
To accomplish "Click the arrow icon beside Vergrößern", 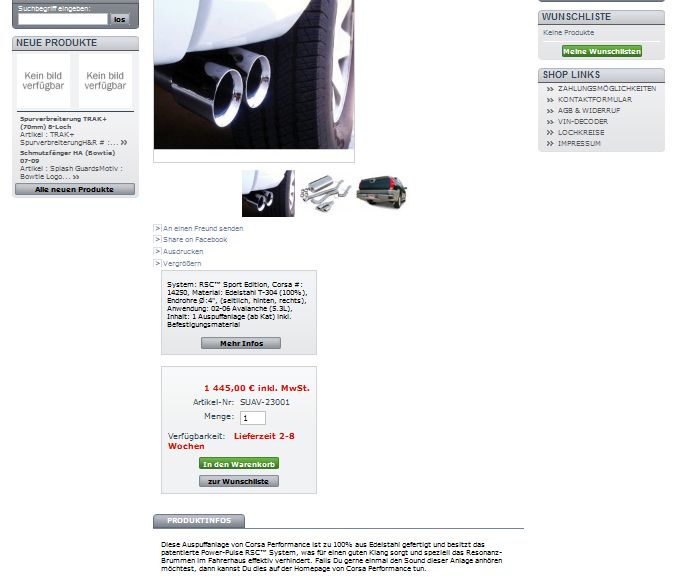I will [x=158, y=263].
